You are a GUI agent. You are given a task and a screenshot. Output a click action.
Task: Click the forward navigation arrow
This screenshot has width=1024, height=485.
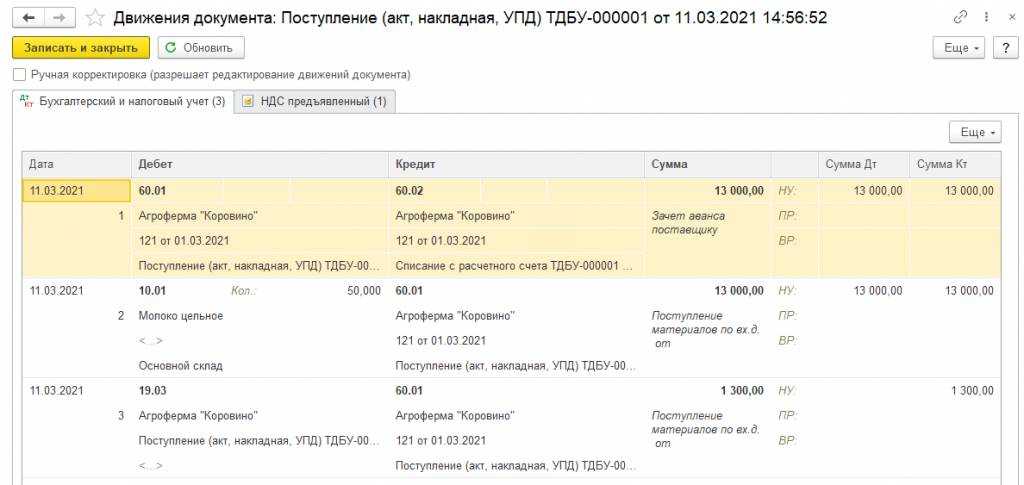[x=60, y=18]
